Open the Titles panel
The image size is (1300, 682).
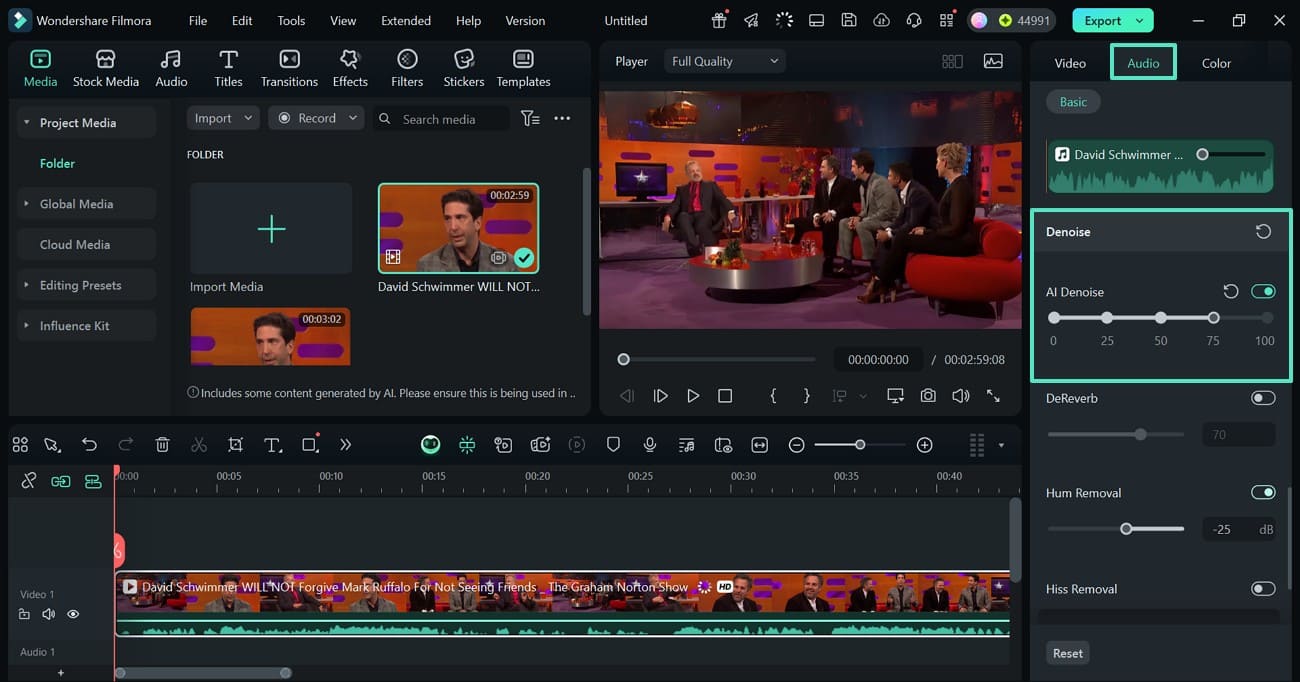[x=228, y=68]
